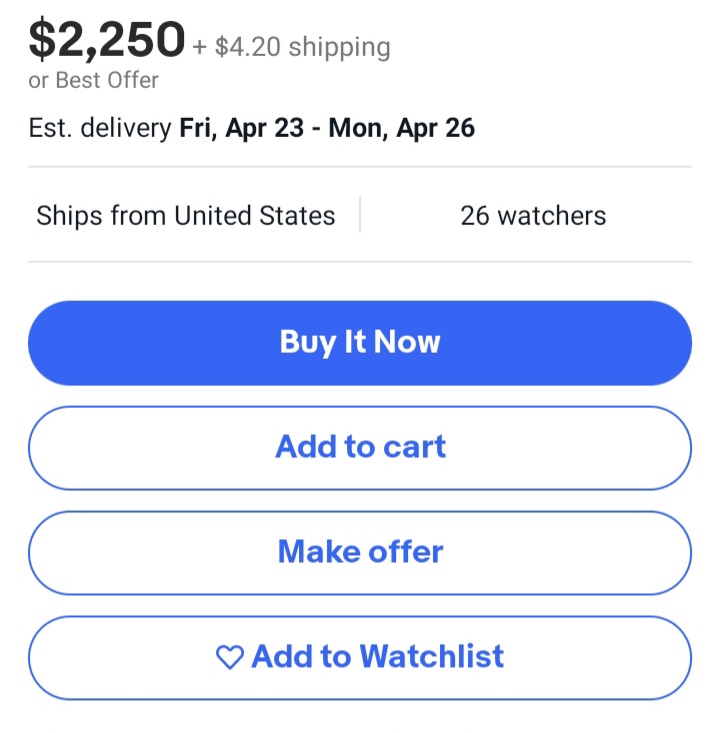This screenshot has height=733, width=720.
Task: Click the "Est. delivery" label
Action: pos(100,128)
